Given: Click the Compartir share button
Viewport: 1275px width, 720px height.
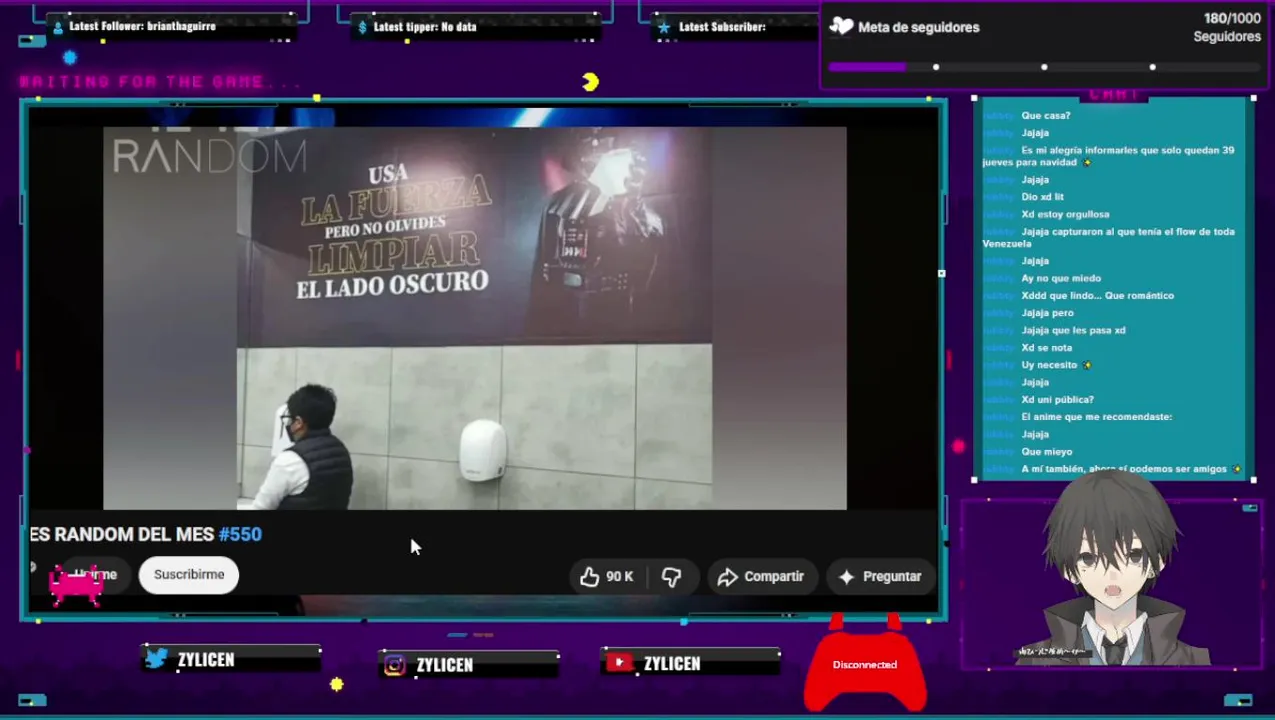Looking at the screenshot, I should click(761, 576).
